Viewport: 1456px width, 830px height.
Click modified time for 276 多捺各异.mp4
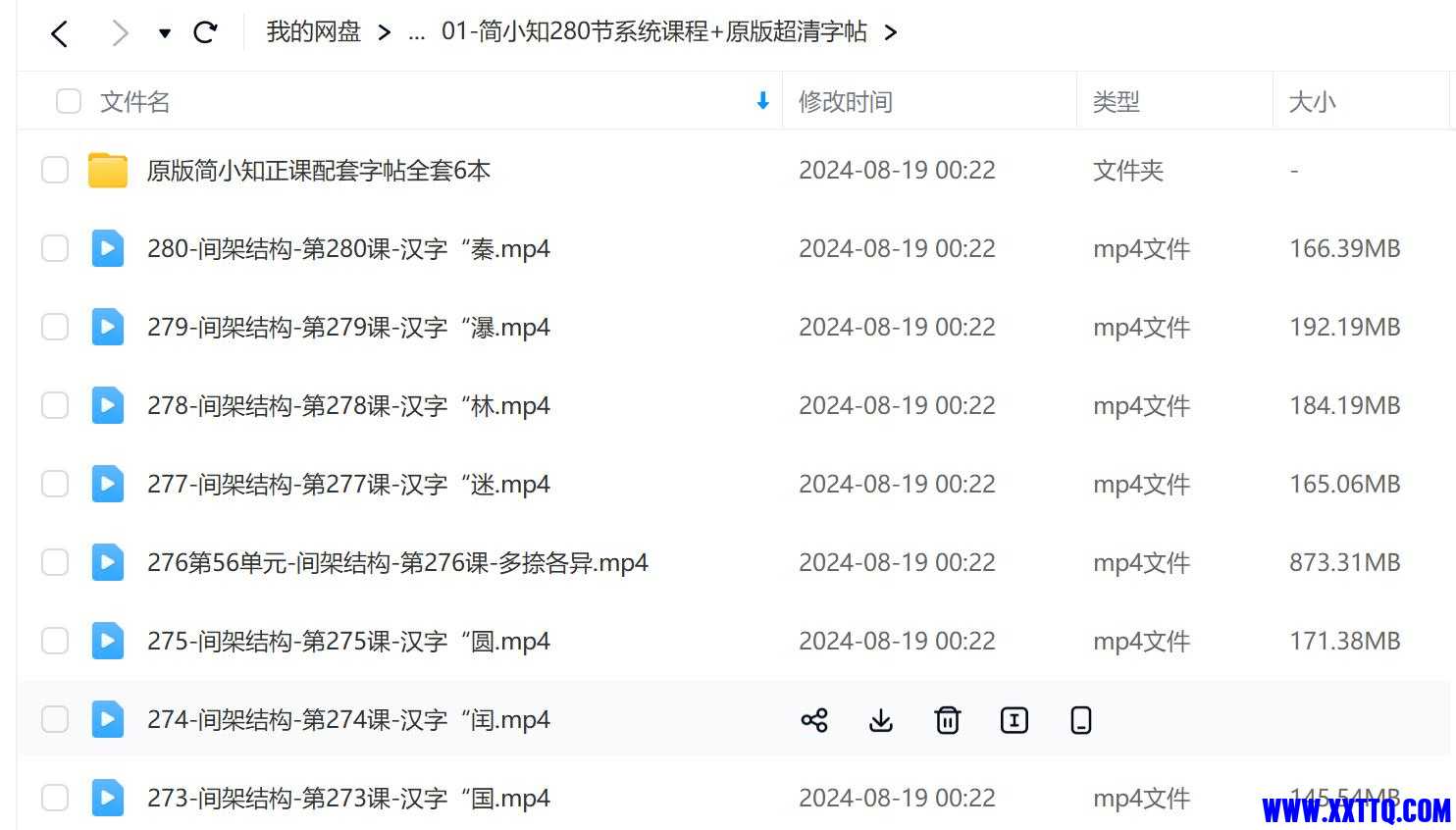click(897, 563)
